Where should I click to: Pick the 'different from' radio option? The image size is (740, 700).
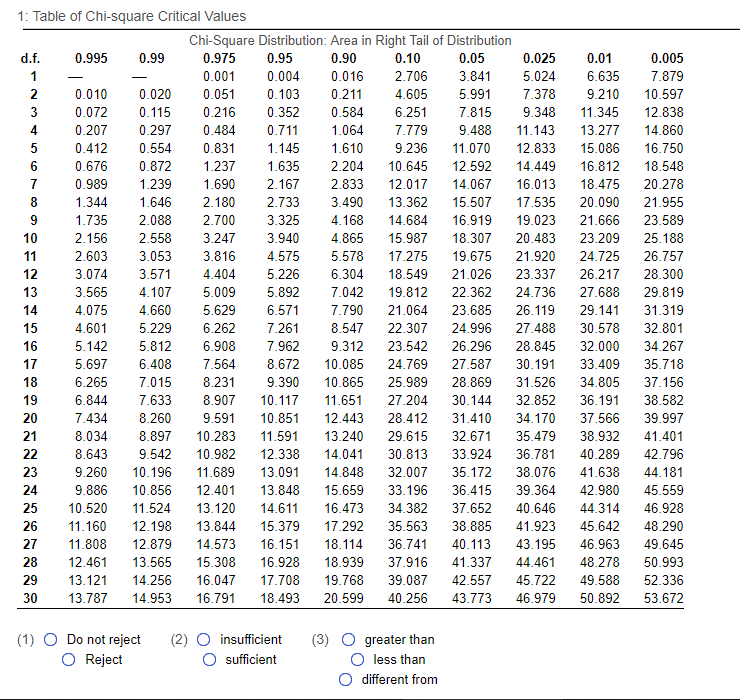345,680
